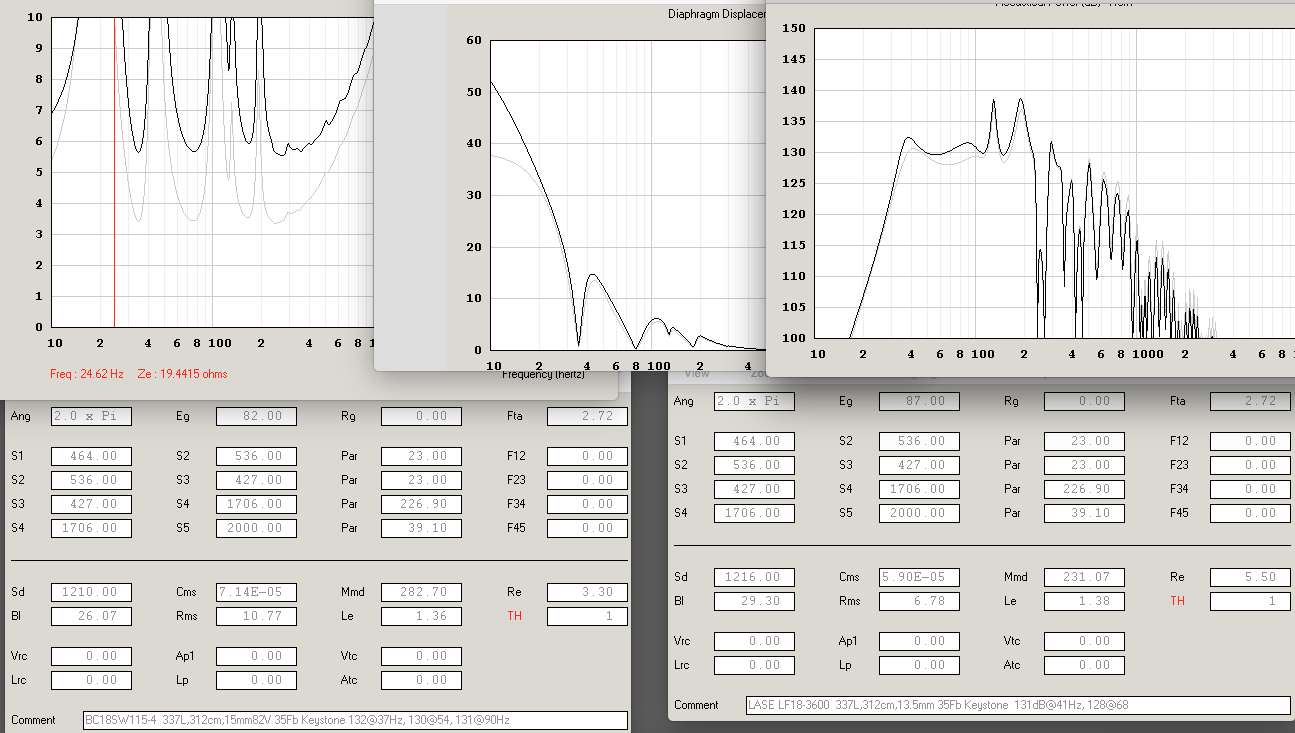1295x733 pixels.
Task: Click F45 field in BC18SW115 window
Action: click(x=587, y=528)
